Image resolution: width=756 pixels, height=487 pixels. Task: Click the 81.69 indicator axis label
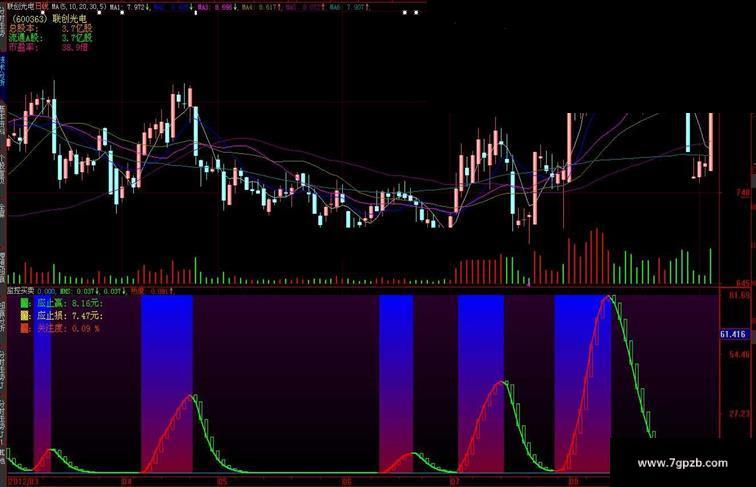click(x=740, y=295)
